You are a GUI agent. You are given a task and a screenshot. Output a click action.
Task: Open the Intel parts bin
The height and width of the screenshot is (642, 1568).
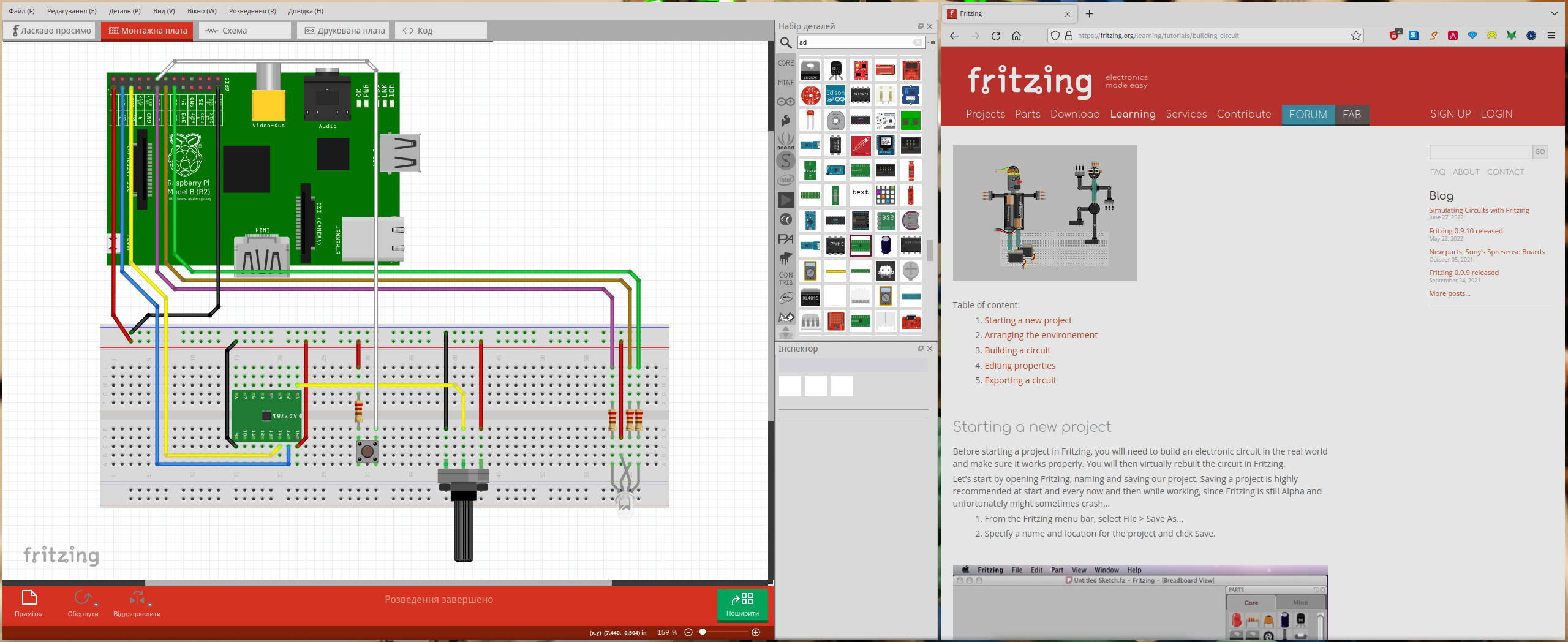tap(786, 180)
